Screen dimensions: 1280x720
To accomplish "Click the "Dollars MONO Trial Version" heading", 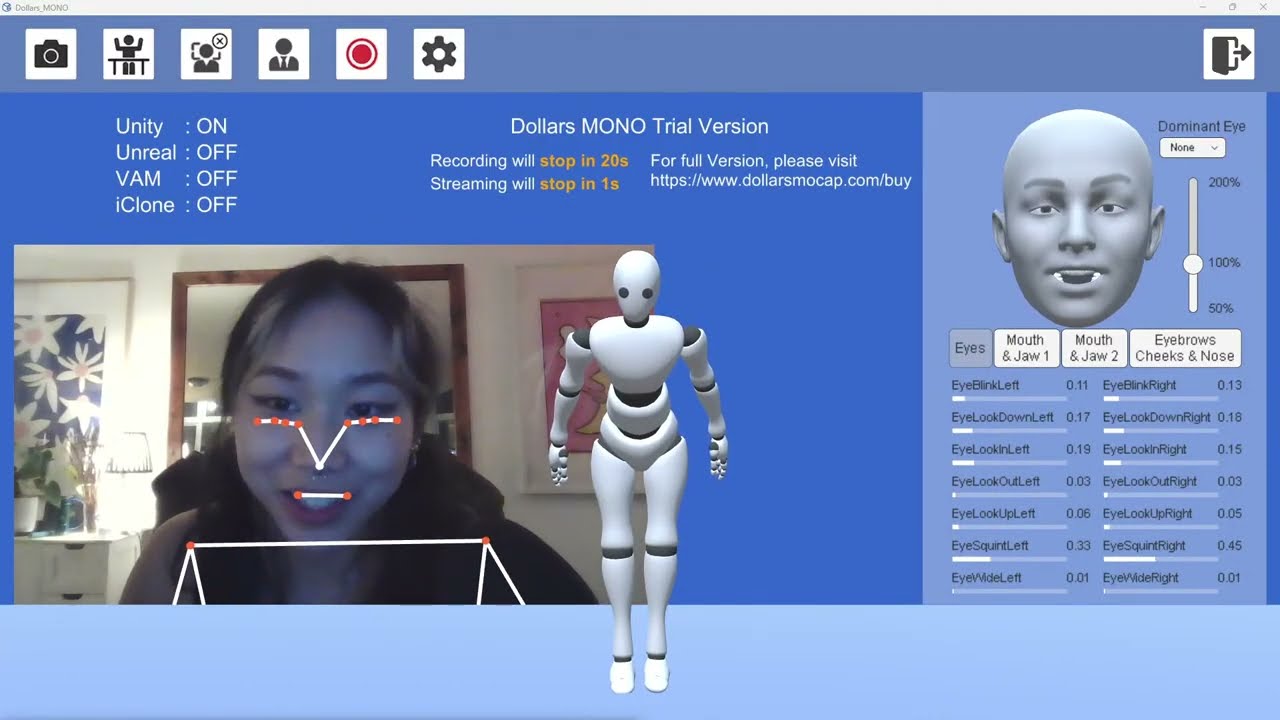I will click(640, 126).
